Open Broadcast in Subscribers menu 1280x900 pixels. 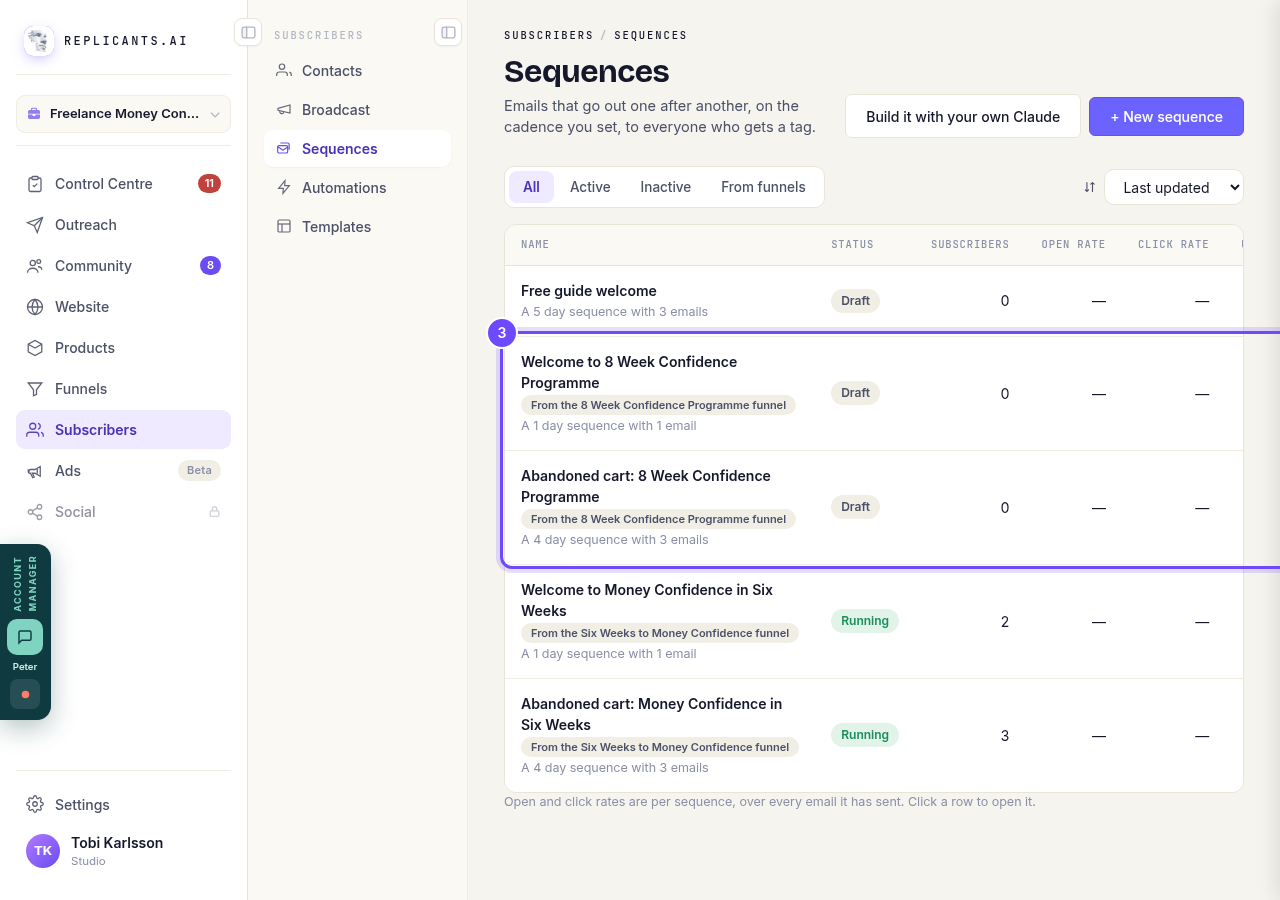tap(357, 110)
